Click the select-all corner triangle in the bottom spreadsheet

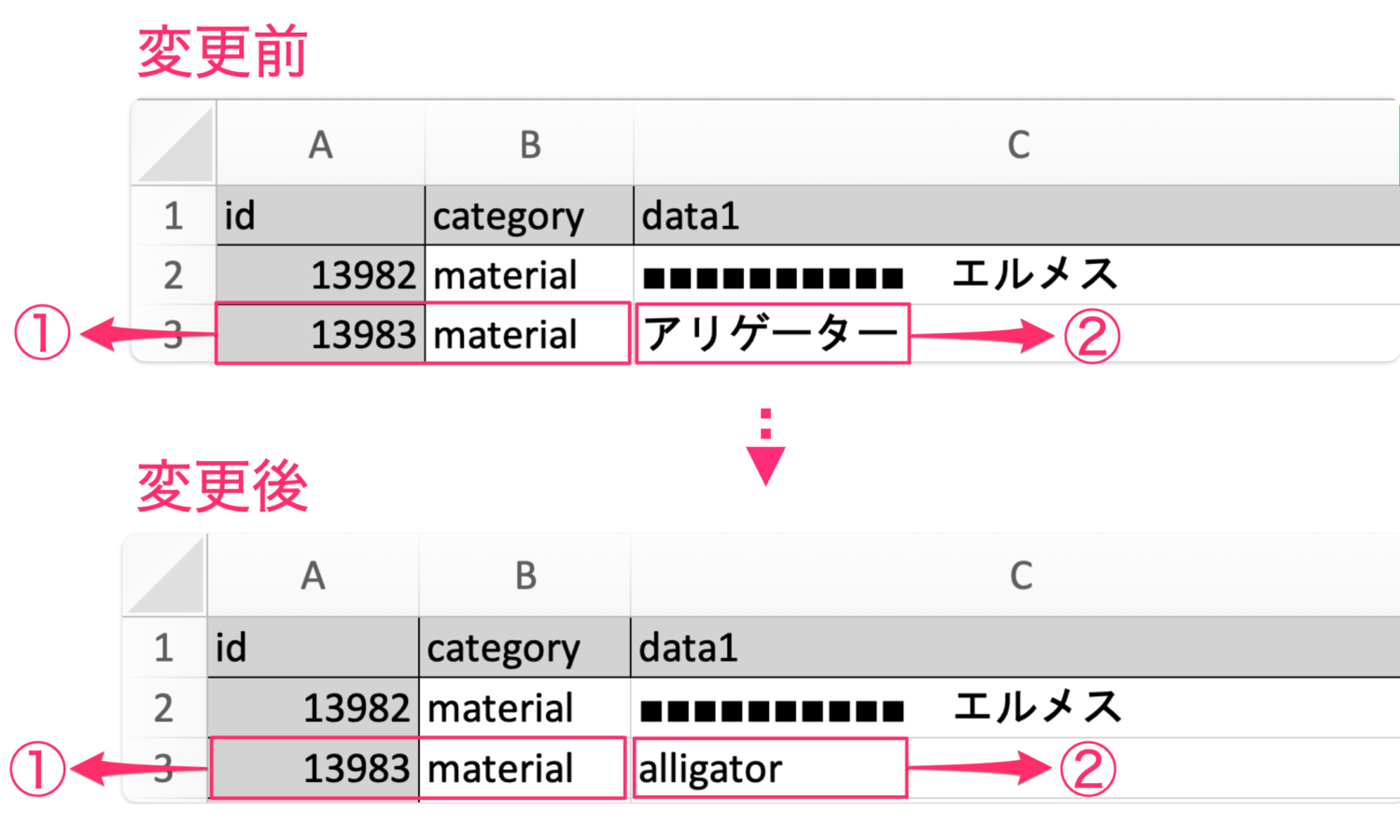pyautogui.click(x=166, y=575)
